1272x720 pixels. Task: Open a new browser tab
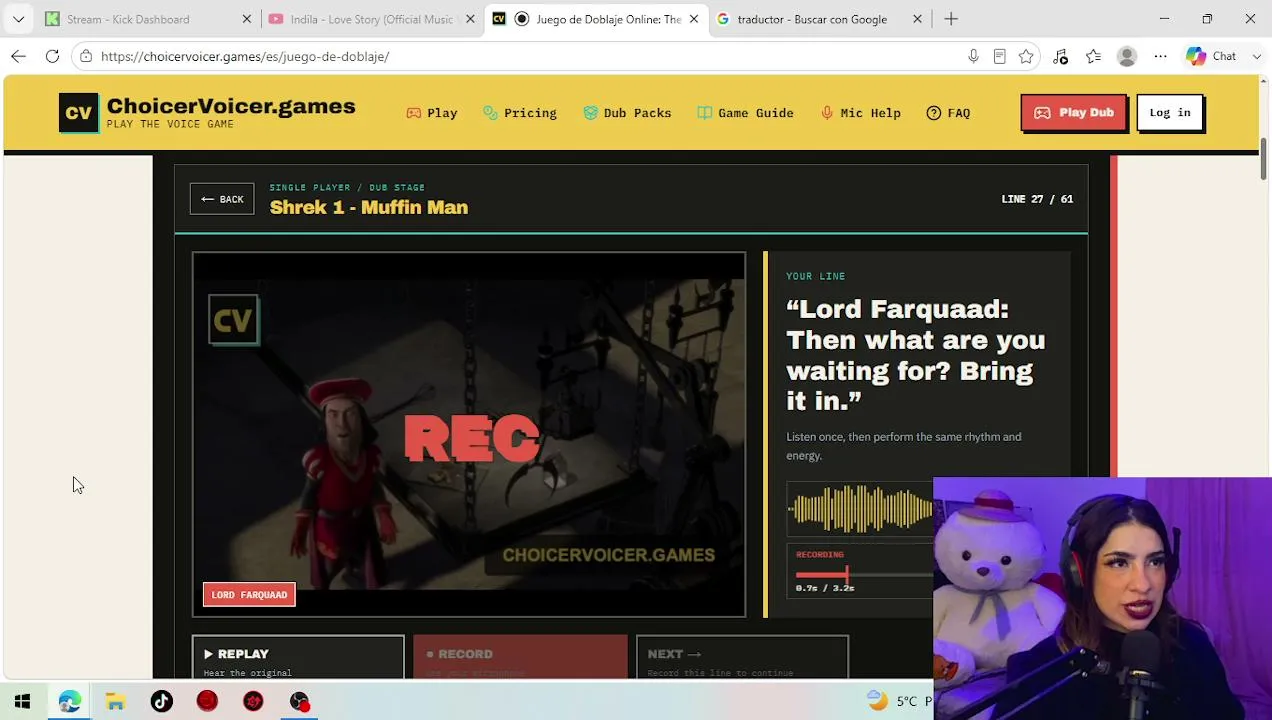(951, 19)
